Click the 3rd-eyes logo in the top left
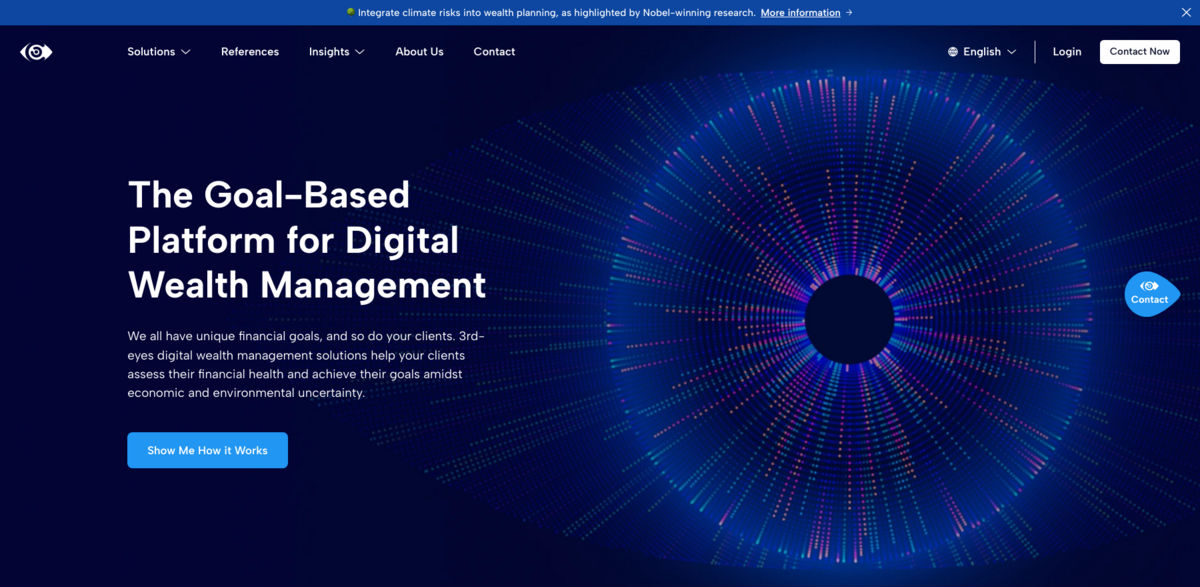This screenshot has height=587, width=1200. point(36,51)
